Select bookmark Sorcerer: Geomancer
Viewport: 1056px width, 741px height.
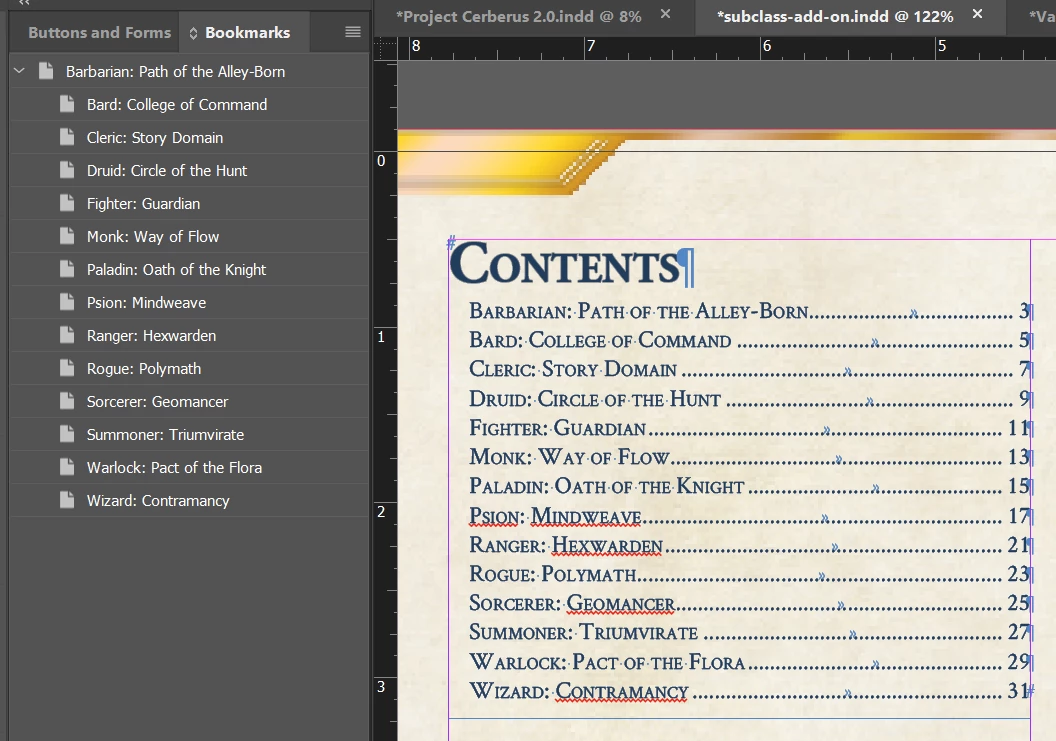click(x=189, y=401)
